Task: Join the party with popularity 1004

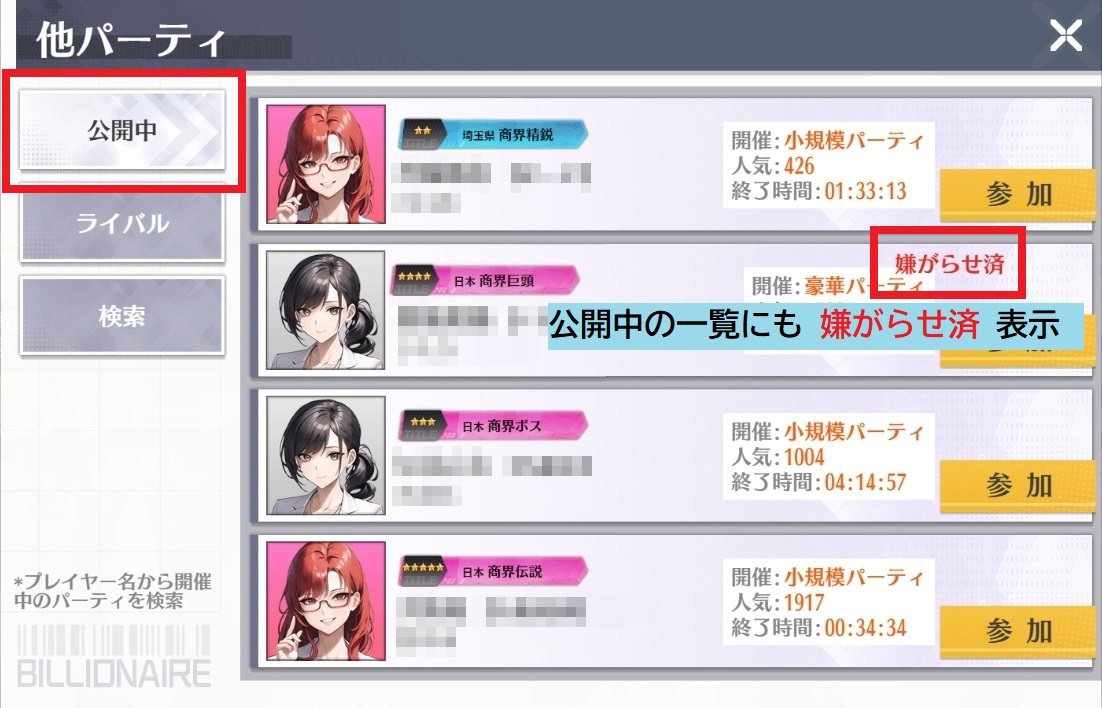Action: pos(1017,485)
